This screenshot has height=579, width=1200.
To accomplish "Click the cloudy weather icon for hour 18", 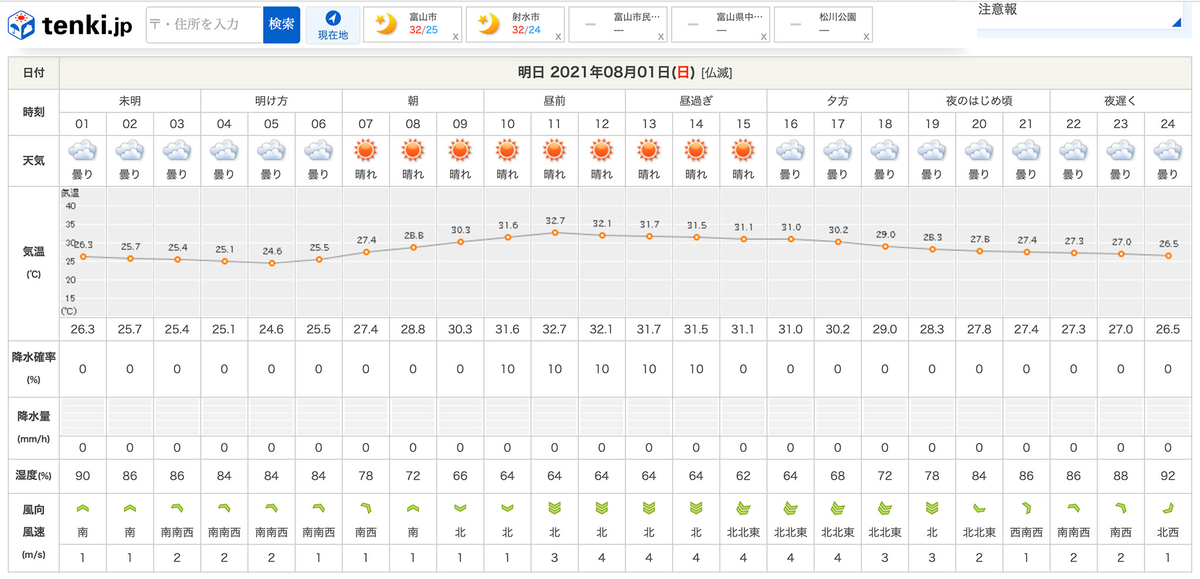I will (x=884, y=150).
